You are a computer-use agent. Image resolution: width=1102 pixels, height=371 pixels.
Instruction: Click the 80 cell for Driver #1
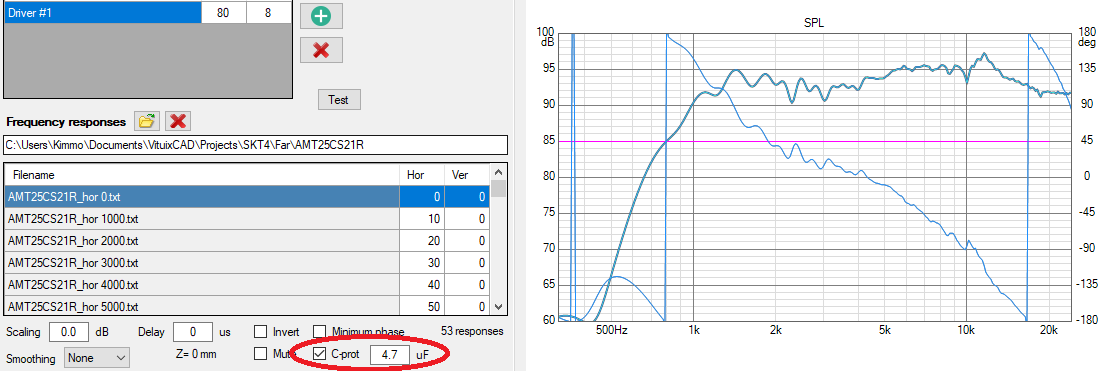tap(224, 12)
